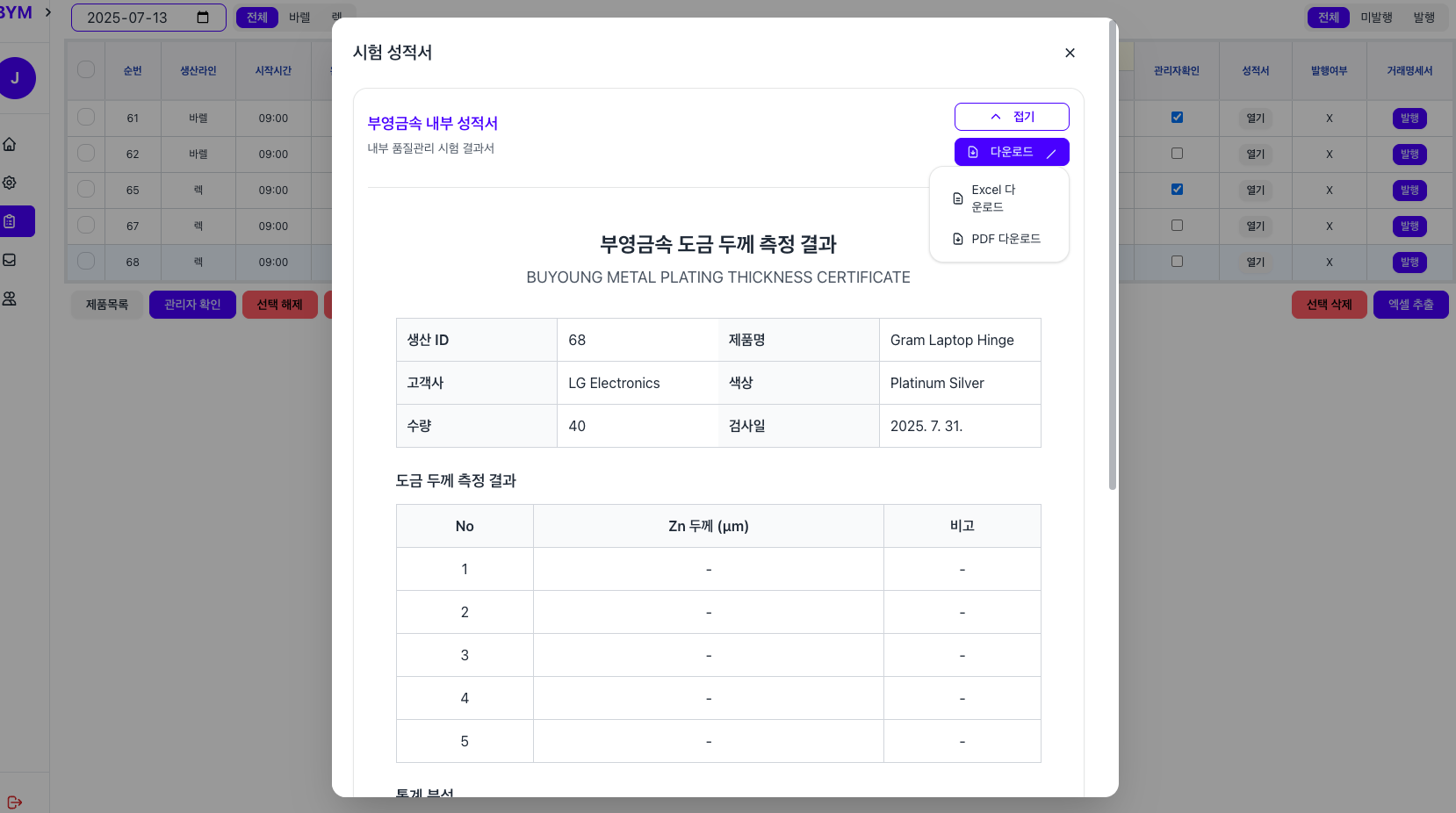Collapse the certificate with 접기 button

[x=1012, y=117]
